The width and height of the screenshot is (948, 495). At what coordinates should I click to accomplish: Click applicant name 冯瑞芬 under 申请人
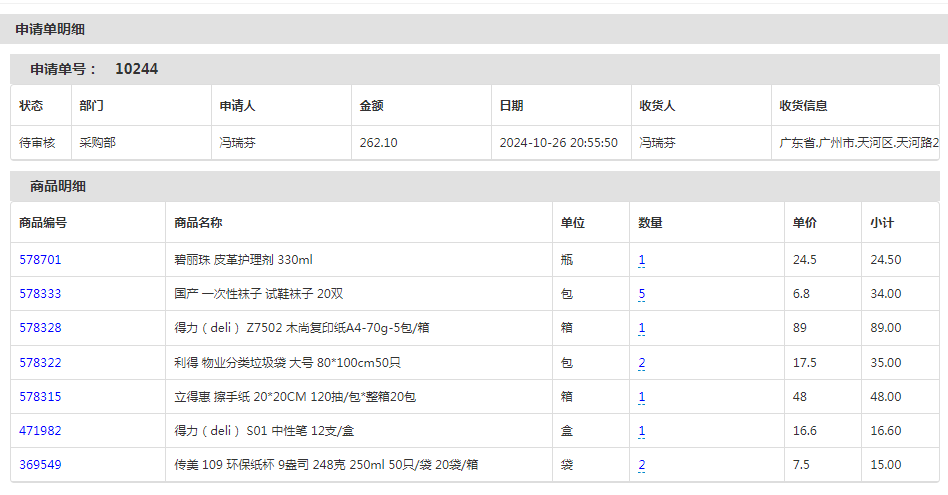(x=238, y=143)
